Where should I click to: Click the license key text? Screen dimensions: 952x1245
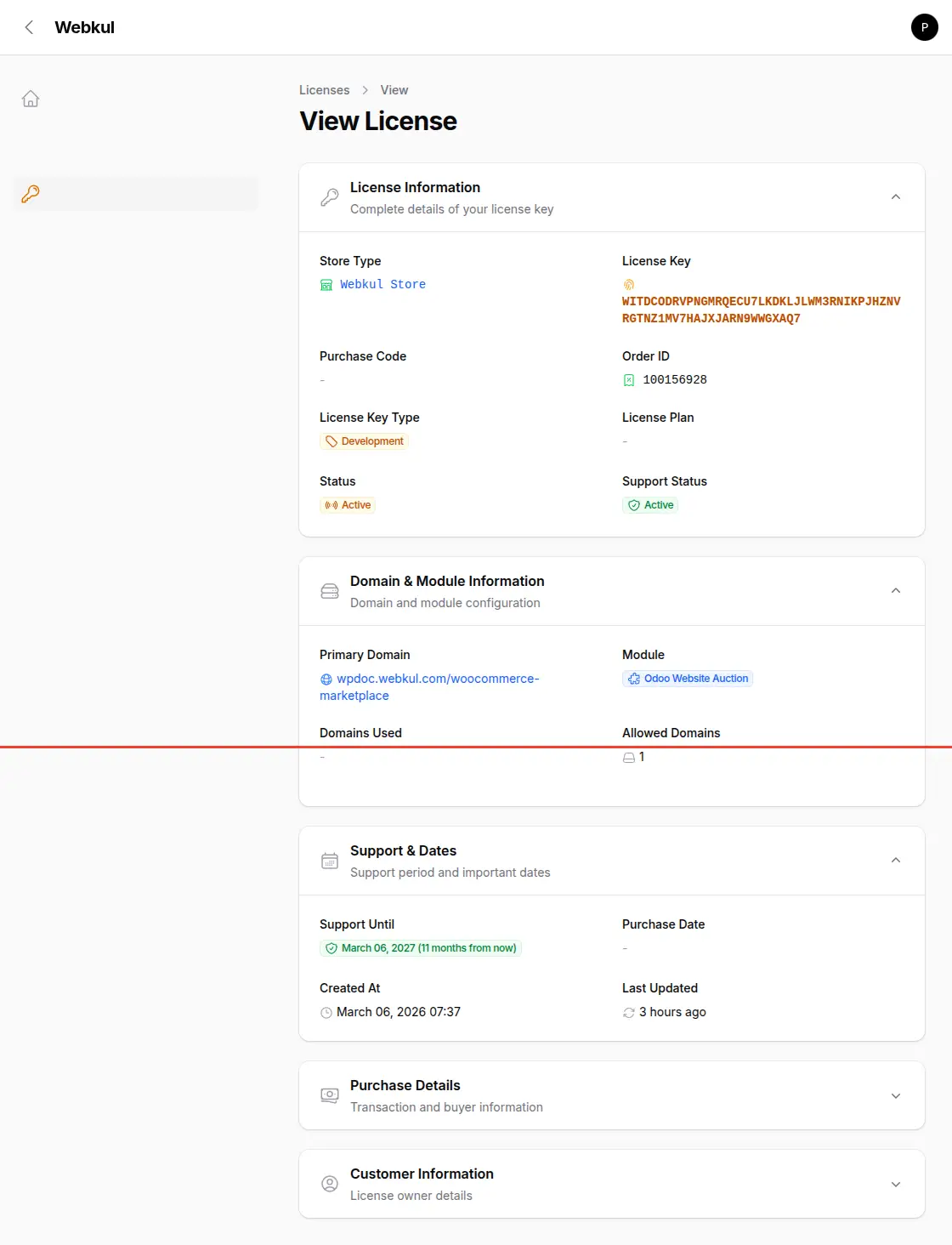[x=761, y=310]
